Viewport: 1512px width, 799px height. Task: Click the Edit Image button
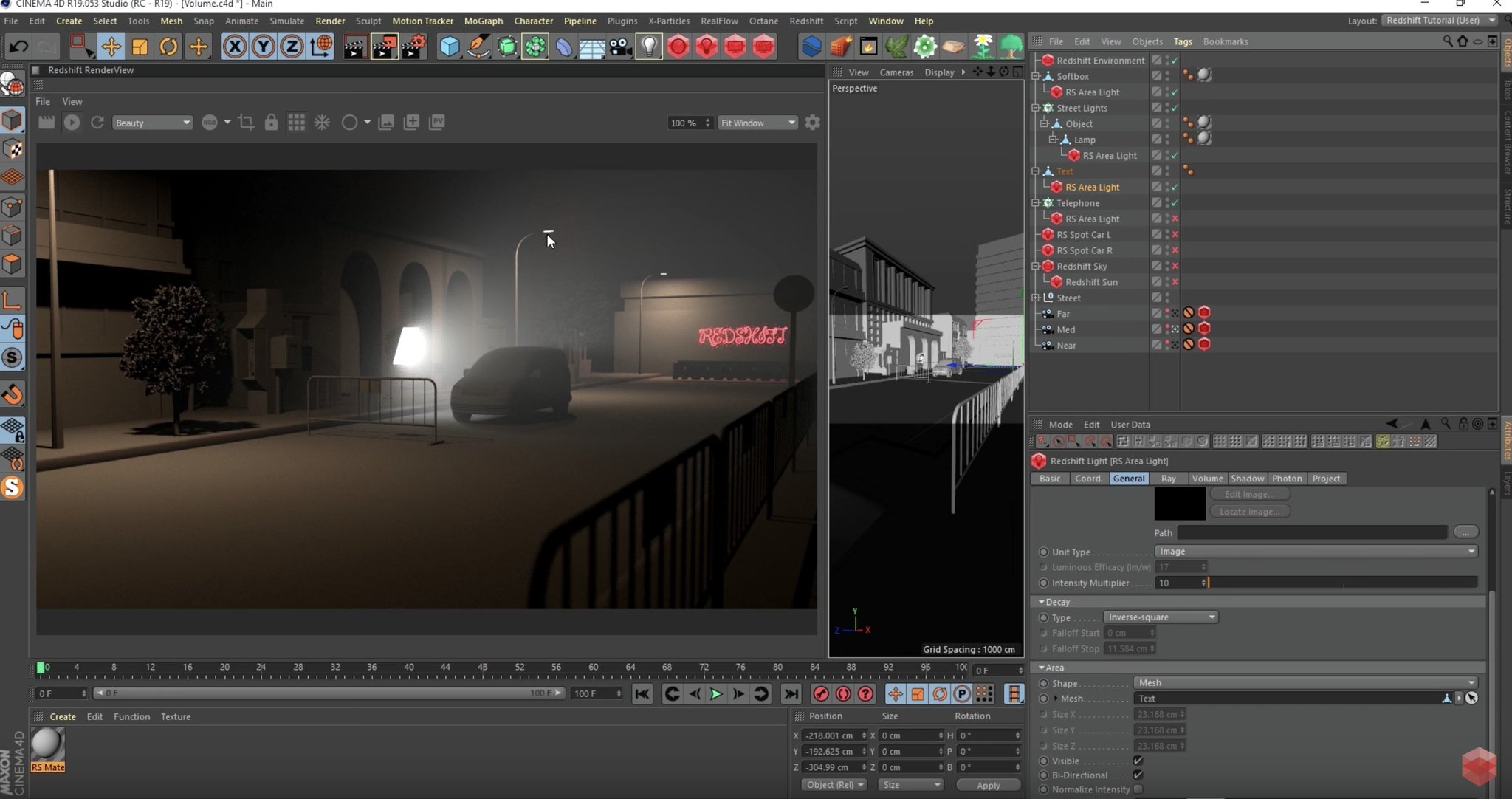click(x=1249, y=495)
